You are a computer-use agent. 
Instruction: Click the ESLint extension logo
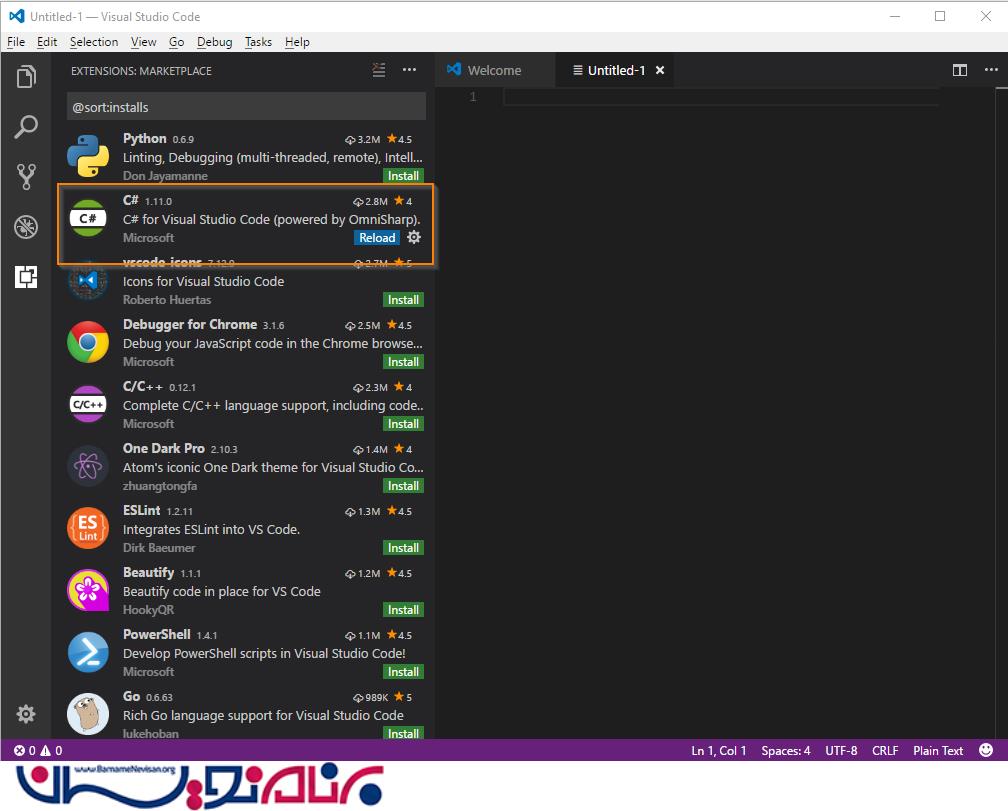pyautogui.click(x=88, y=528)
